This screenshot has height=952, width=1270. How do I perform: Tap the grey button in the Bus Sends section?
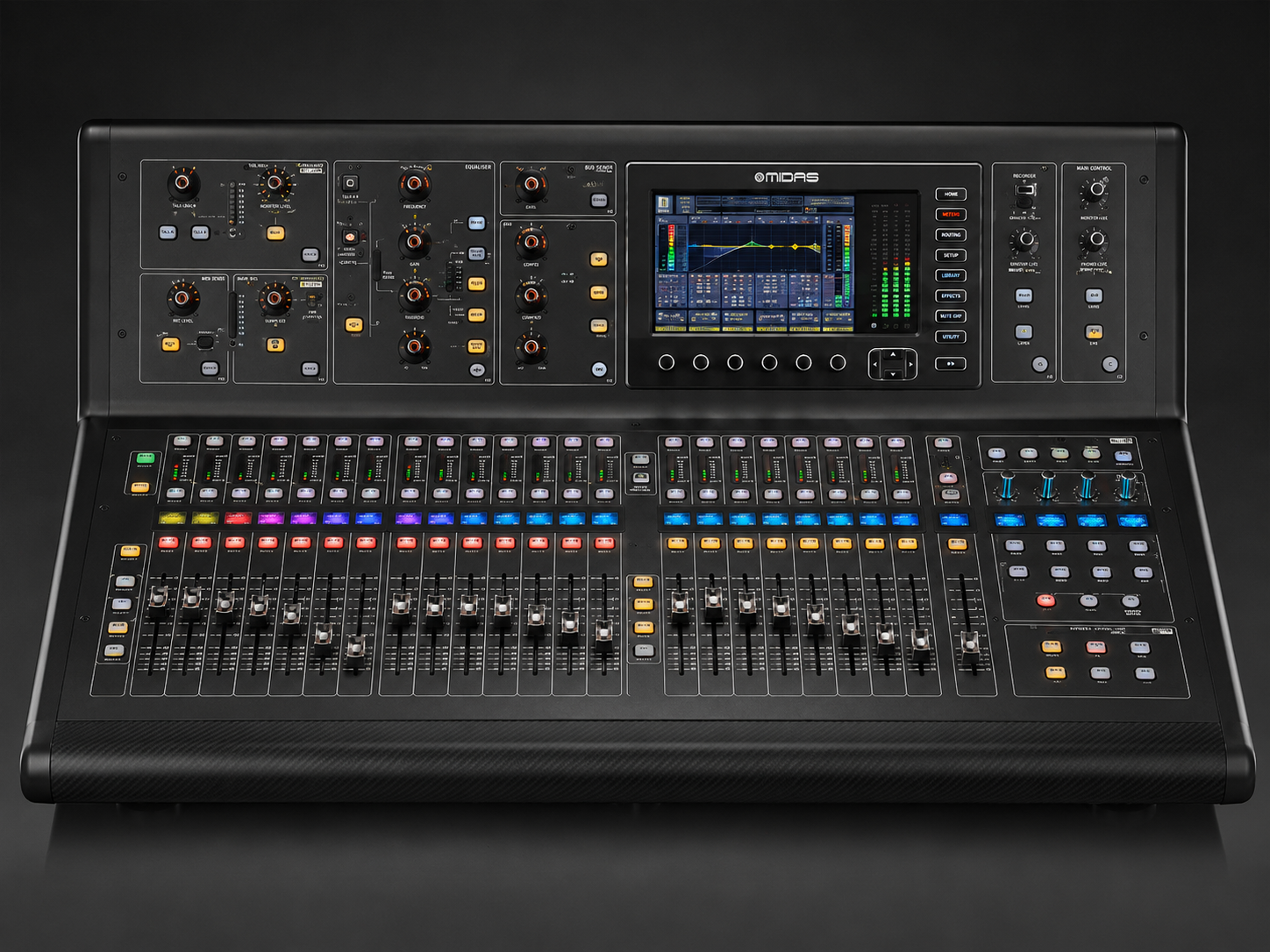point(598,201)
